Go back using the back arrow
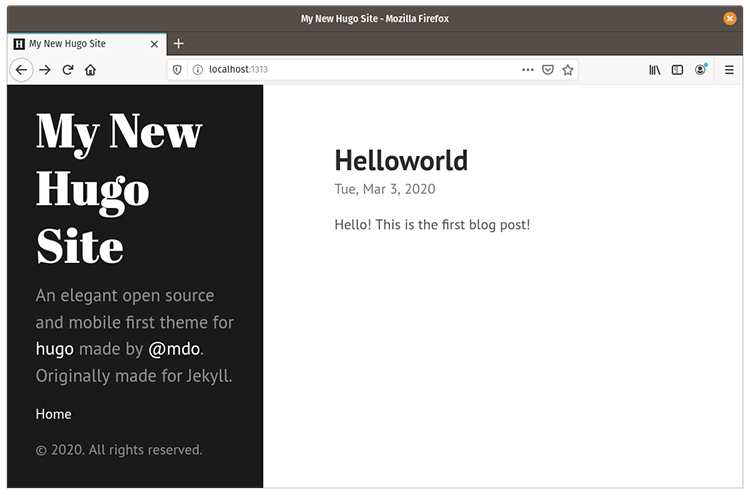 pyautogui.click(x=21, y=70)
